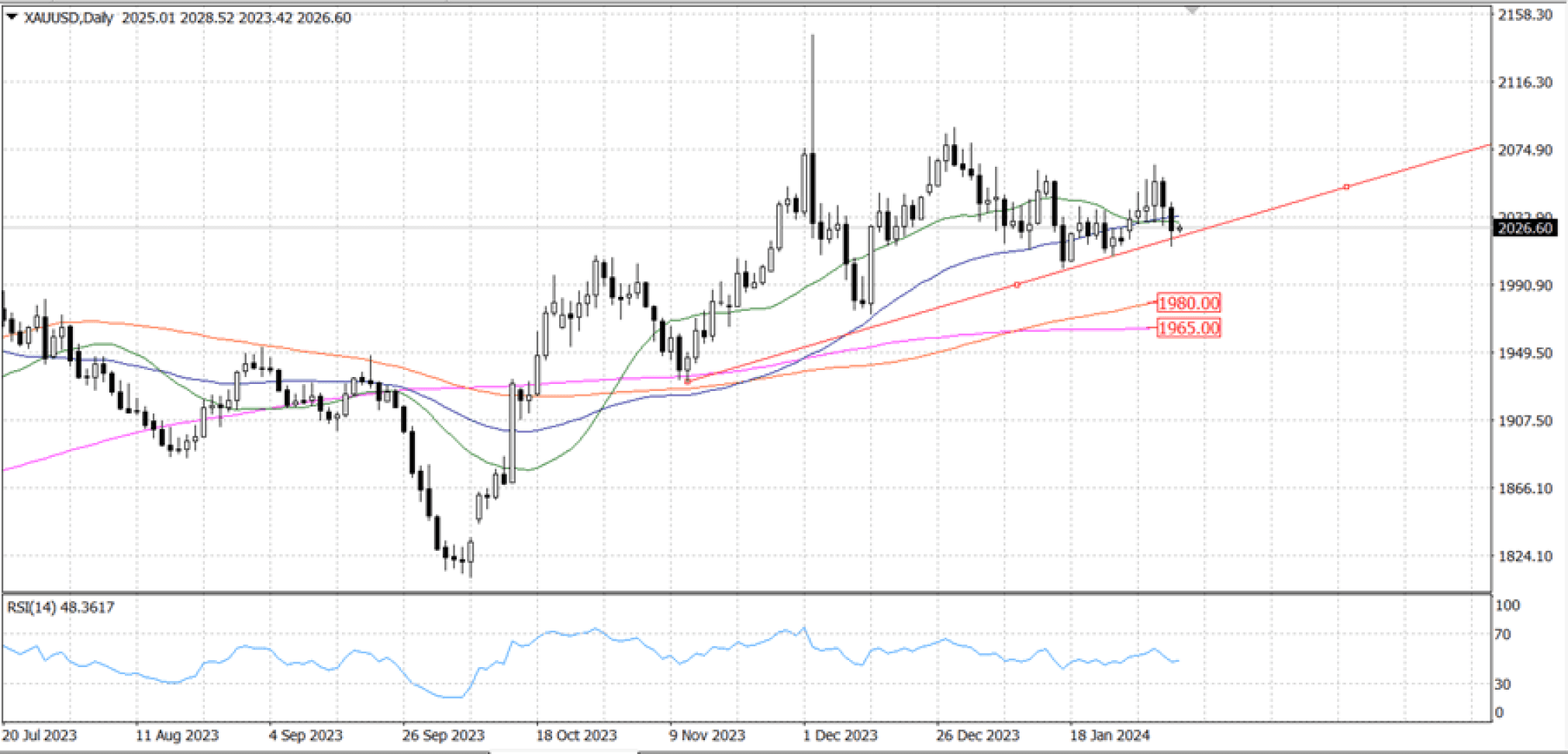Screen dimensions: 1568x754
Task: Select the red 1980.00 price label
Action: click(1188, 303)
